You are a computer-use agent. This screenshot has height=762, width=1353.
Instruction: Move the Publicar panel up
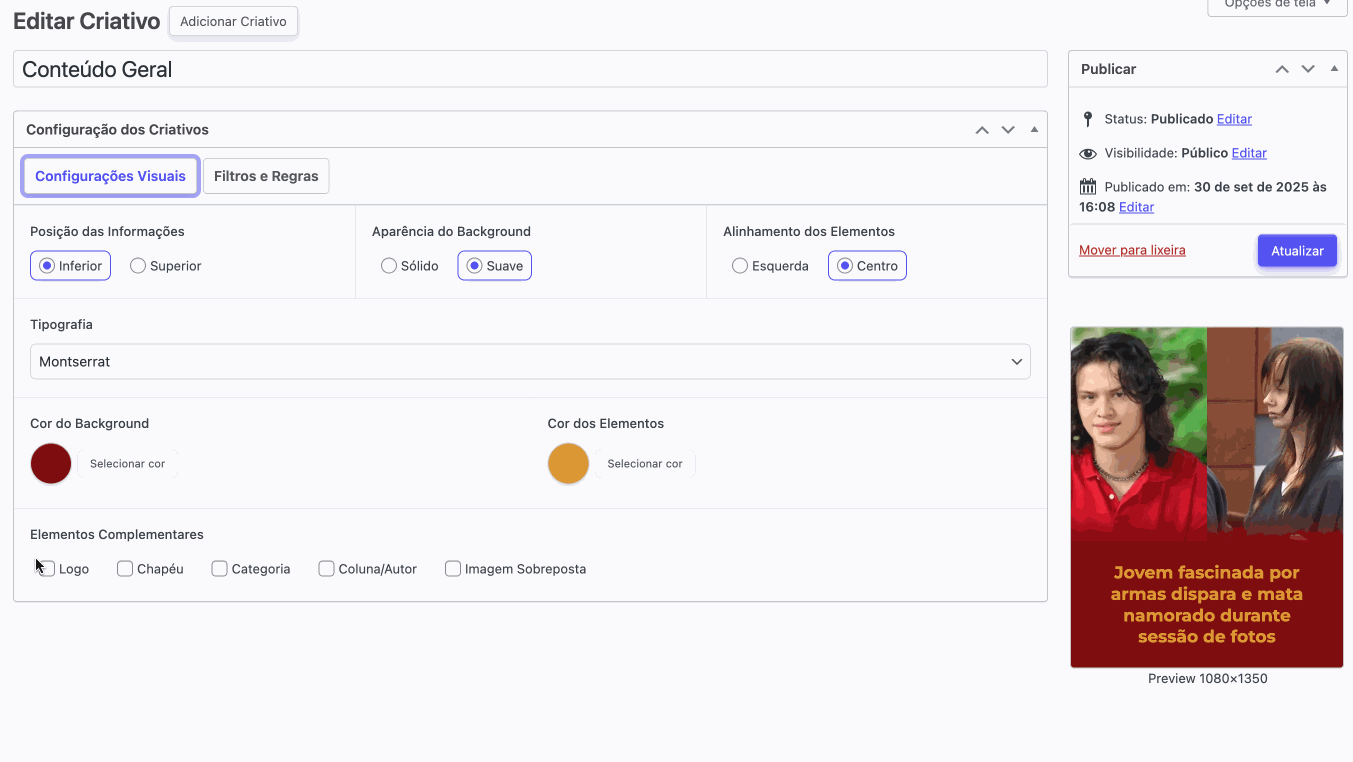tap(1282, 69)
